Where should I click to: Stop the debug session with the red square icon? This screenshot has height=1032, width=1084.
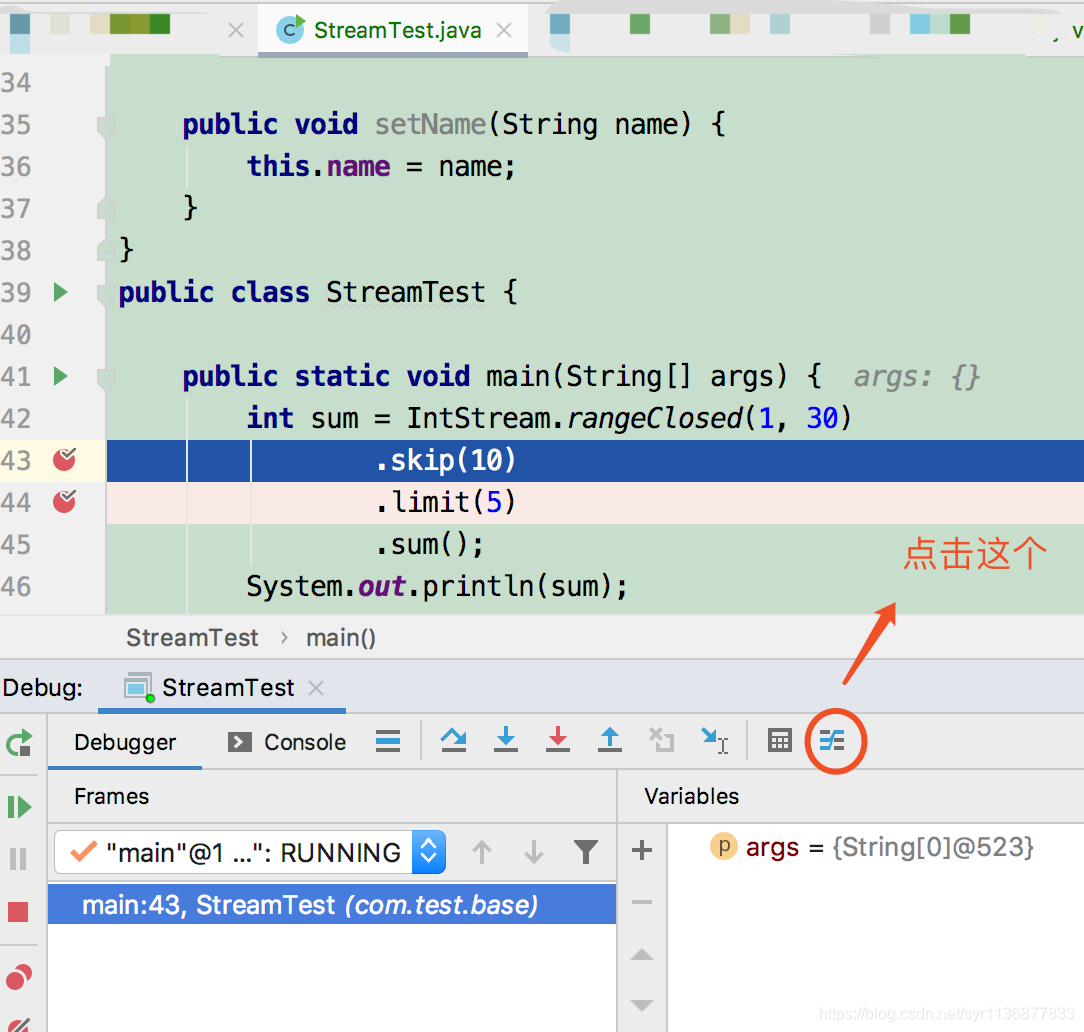20,911
